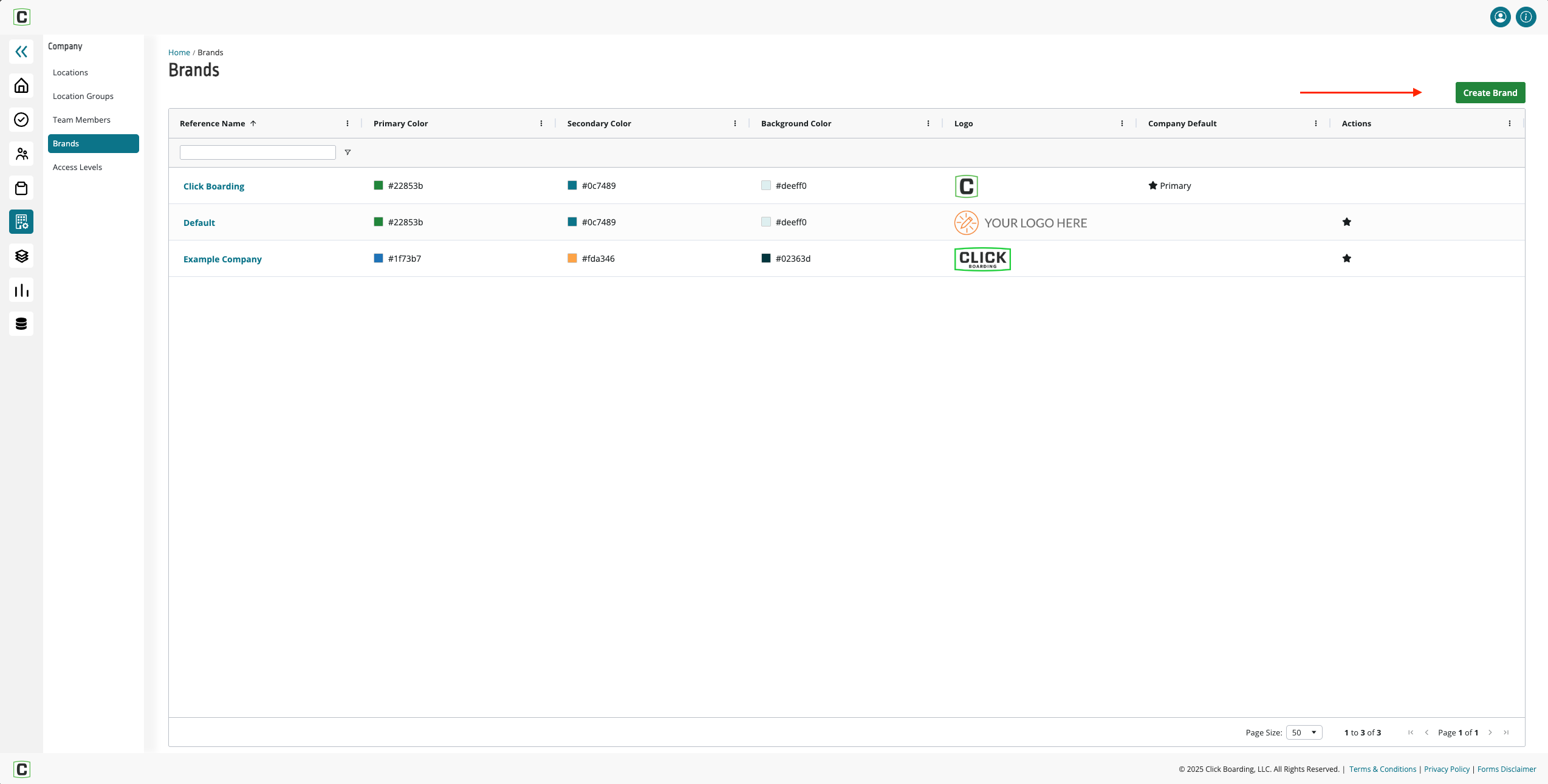
Task: Click the info icon in top bar
Action: 1526,17
